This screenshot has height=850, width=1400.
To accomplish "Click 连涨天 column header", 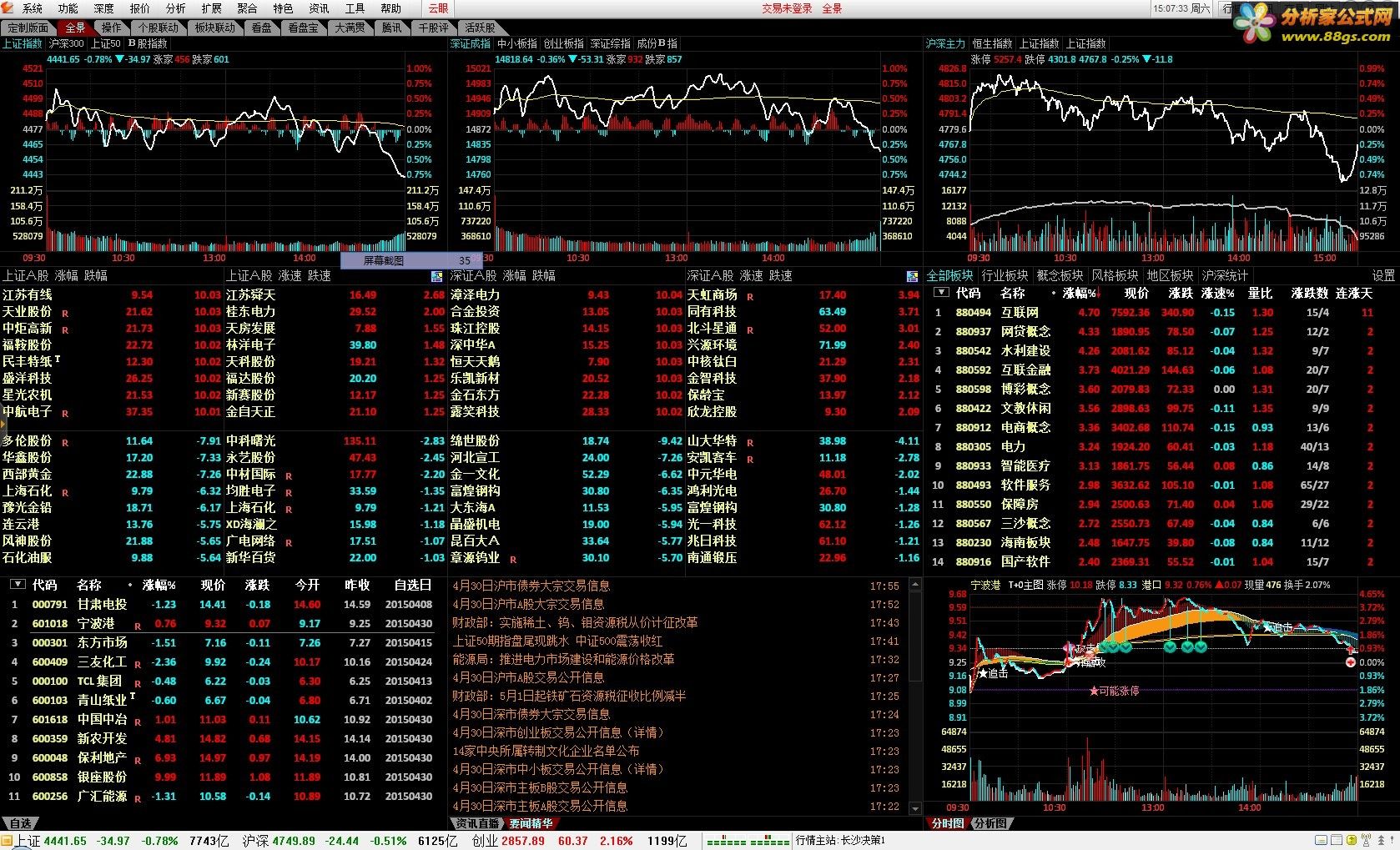I will [x=1353, y=293].
